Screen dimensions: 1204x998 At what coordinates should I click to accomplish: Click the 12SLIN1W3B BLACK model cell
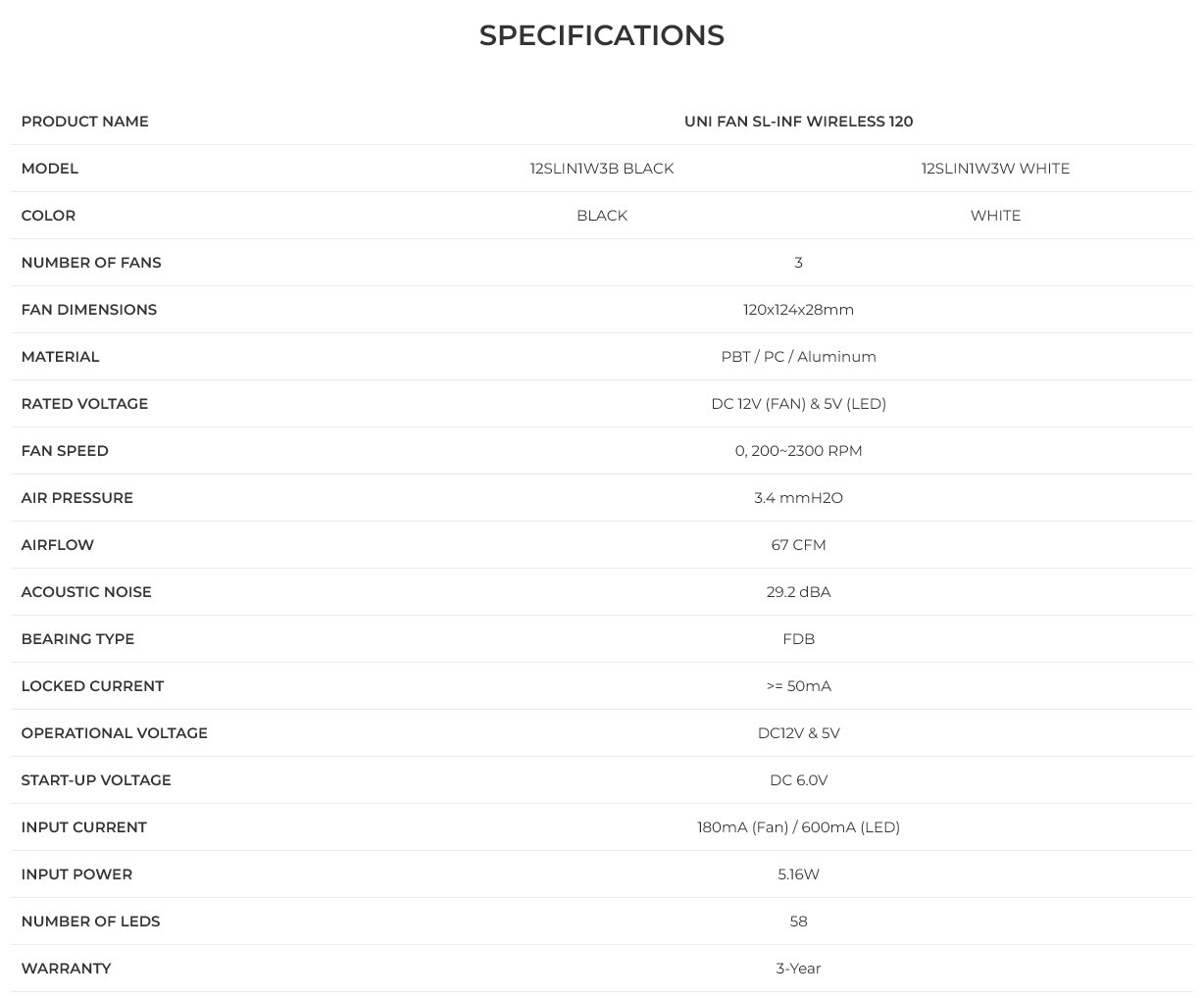(602, 169)
